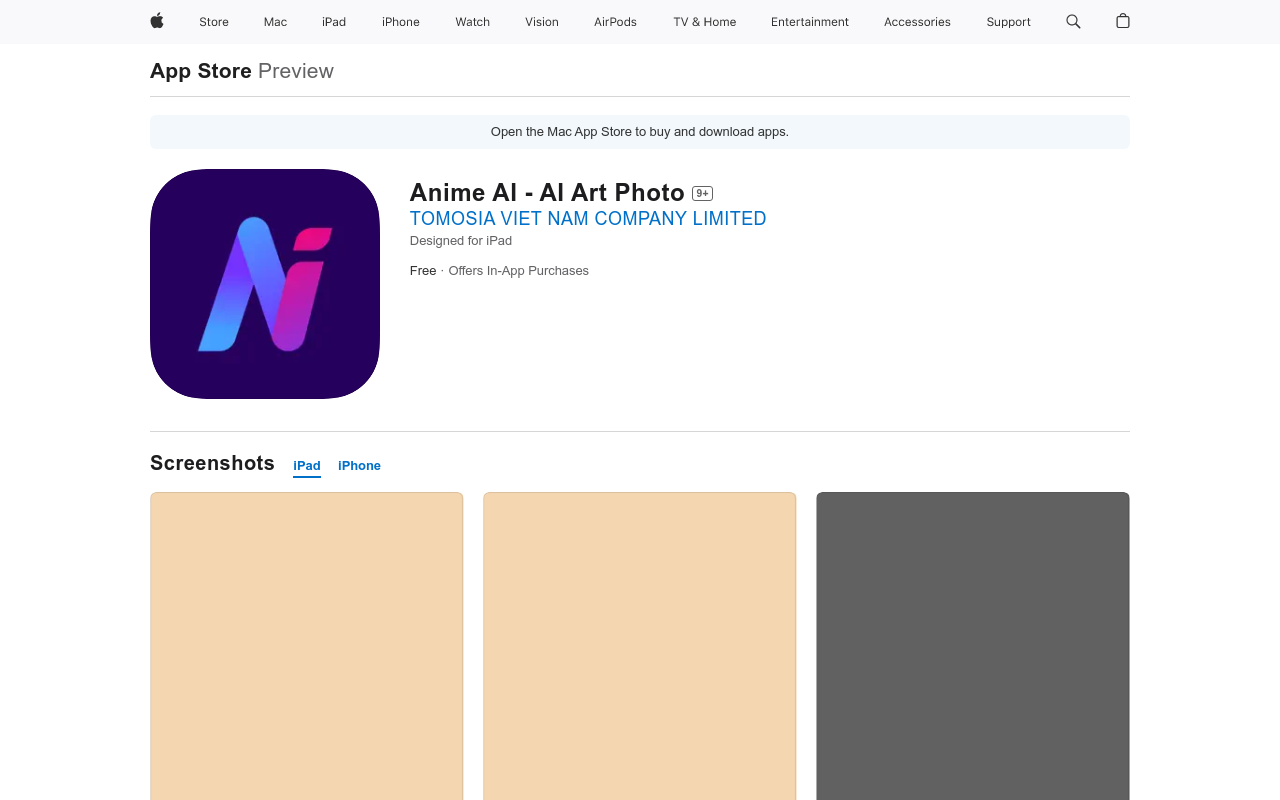Click the 'Free' price label
This screenshot has width=1280, height=800.
click(x=423, y=271)
